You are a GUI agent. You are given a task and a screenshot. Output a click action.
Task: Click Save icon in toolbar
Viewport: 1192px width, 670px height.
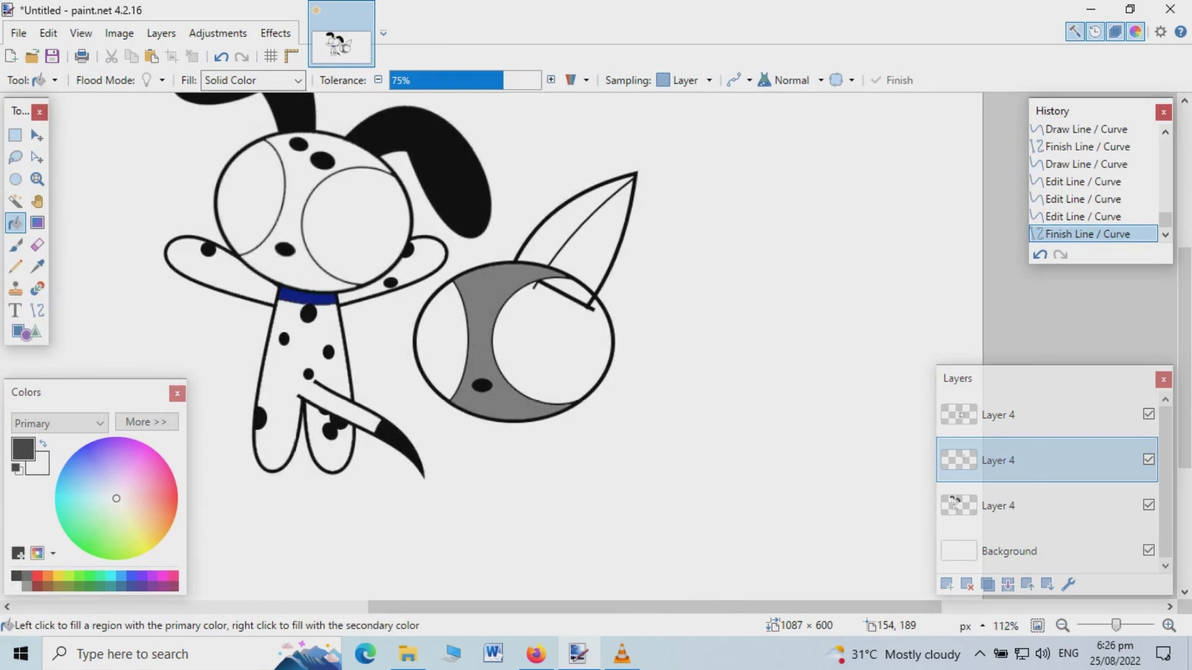pos(52,56)
